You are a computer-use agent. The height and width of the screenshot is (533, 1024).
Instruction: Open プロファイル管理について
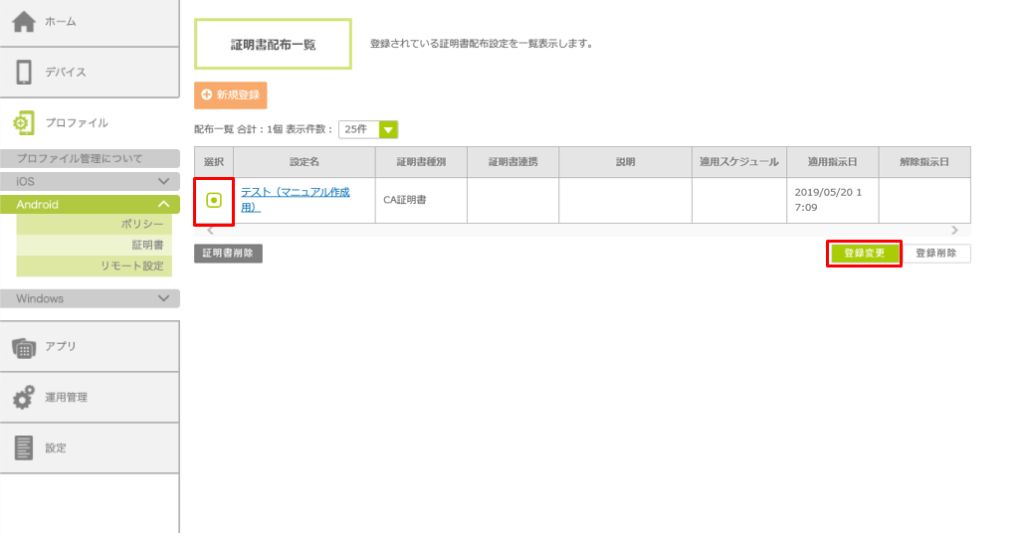(x=90, y=158)
